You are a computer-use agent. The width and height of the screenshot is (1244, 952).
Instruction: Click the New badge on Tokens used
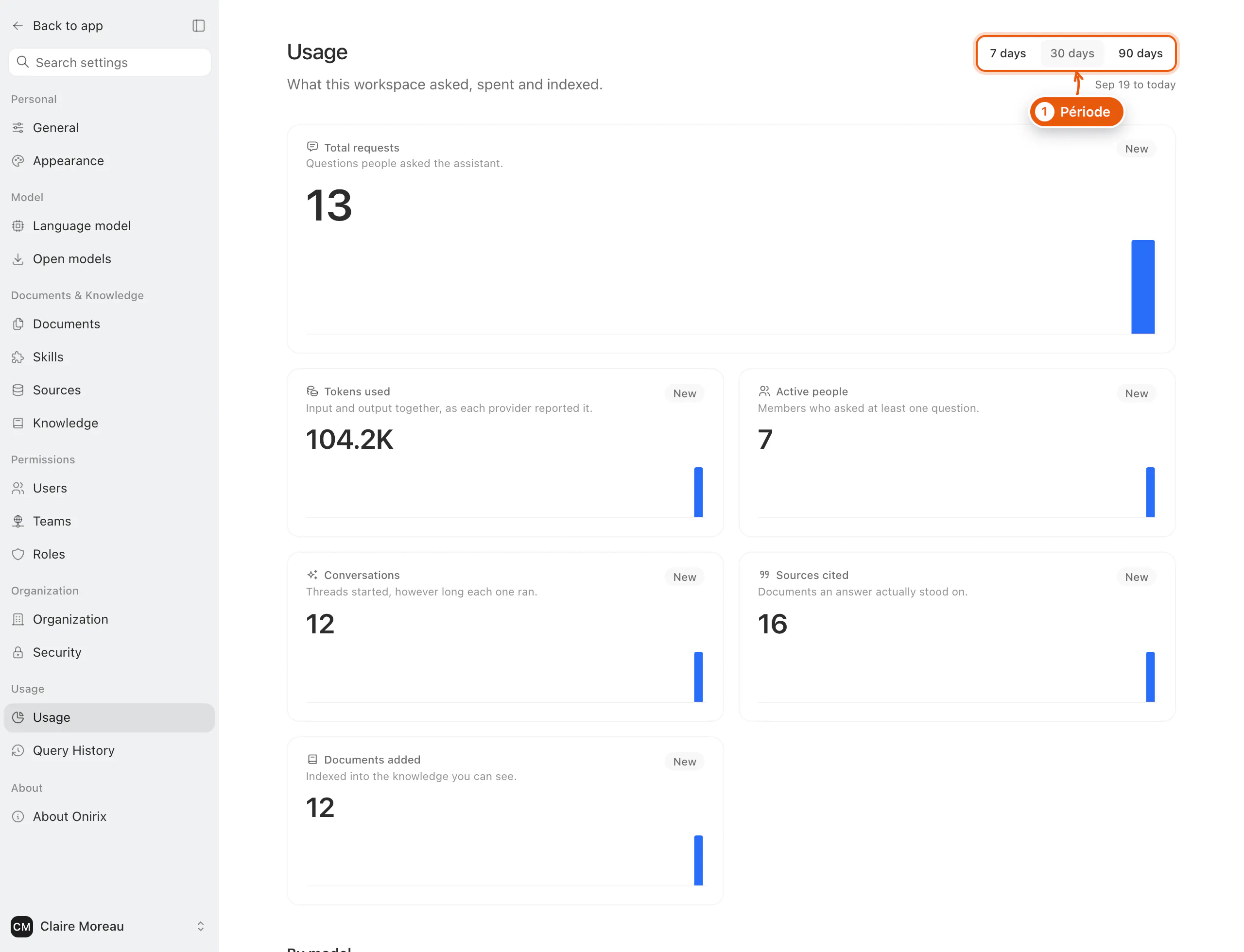684,393
